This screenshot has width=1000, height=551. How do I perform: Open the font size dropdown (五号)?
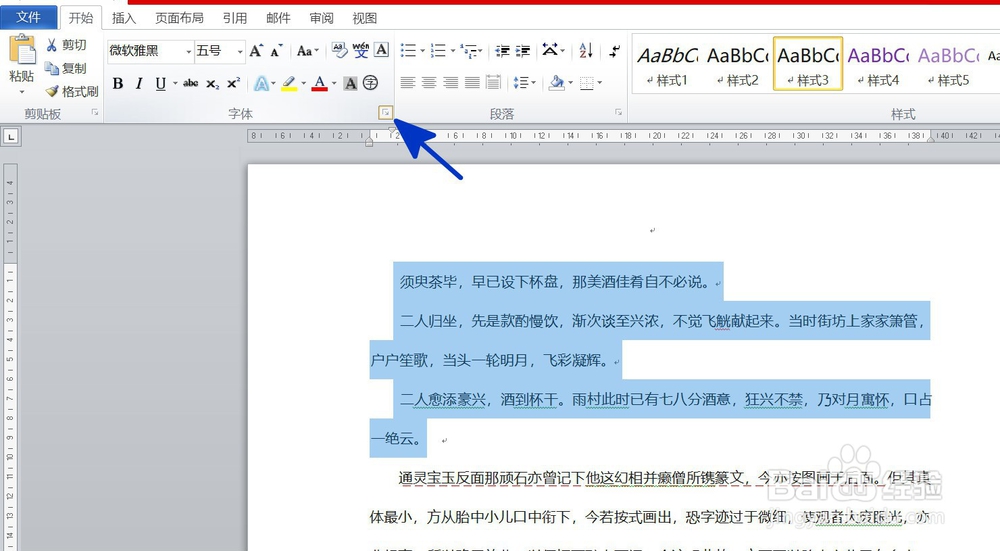click(240, 51)
